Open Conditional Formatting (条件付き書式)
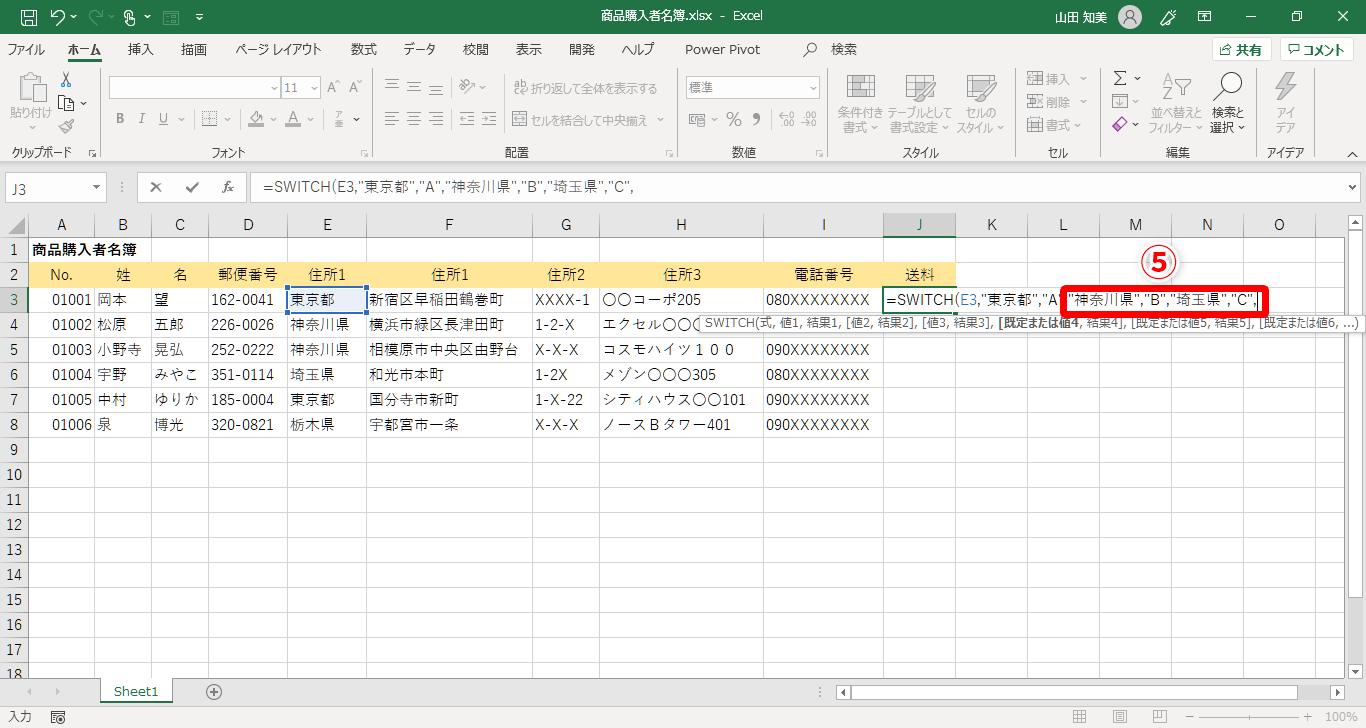1366x728 pixels. [860, 103]
